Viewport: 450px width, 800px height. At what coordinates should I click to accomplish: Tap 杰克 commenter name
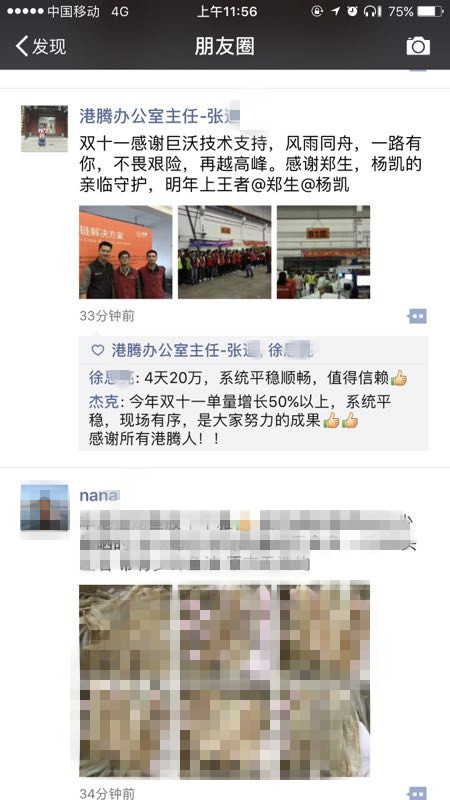104,402
